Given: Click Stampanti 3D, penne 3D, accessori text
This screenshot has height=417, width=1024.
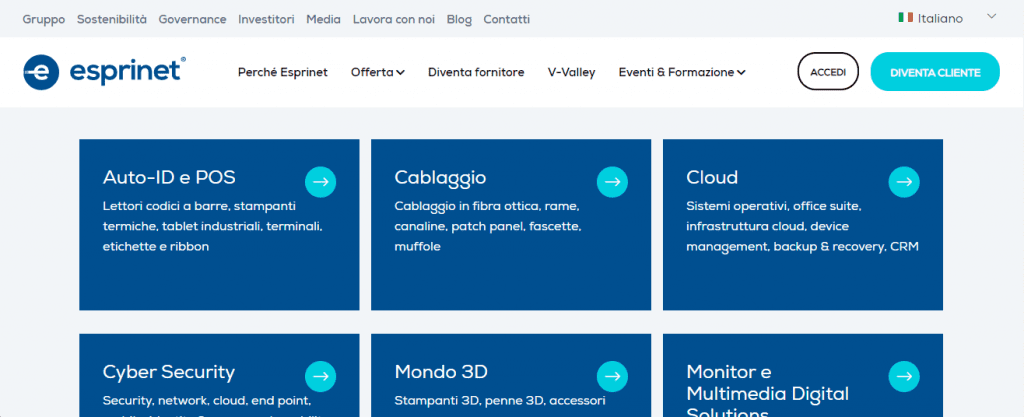Looking at the screenshot, I should (x=500, y=401).
